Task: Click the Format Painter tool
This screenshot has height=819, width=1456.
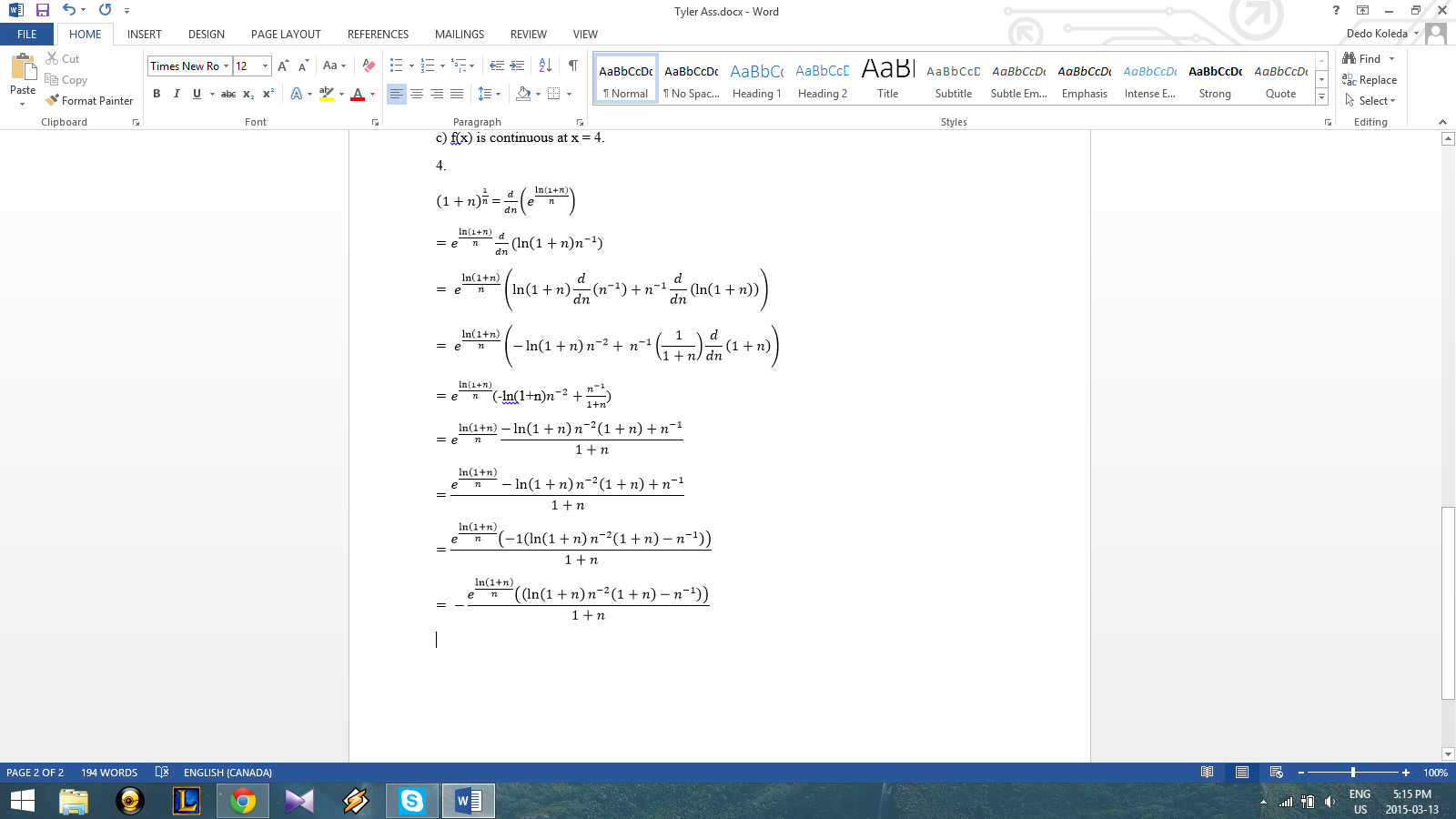Action: pyautogui.click(x=89, y=101)
